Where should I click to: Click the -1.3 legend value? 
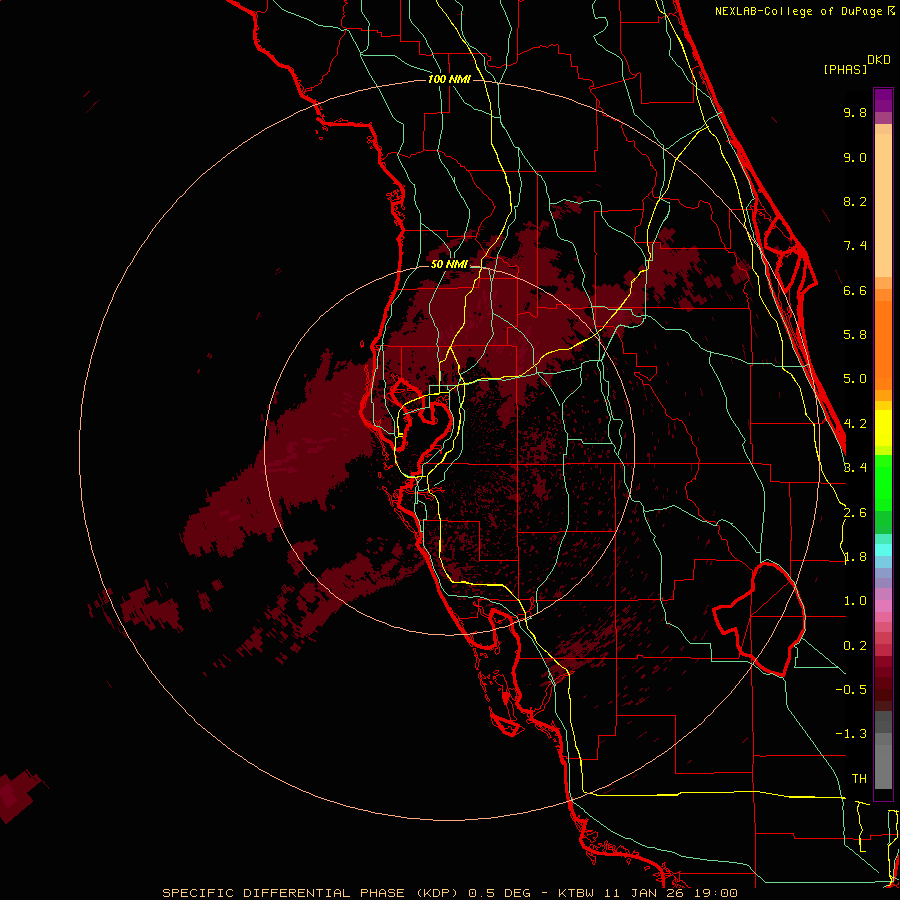click(851, 734)
